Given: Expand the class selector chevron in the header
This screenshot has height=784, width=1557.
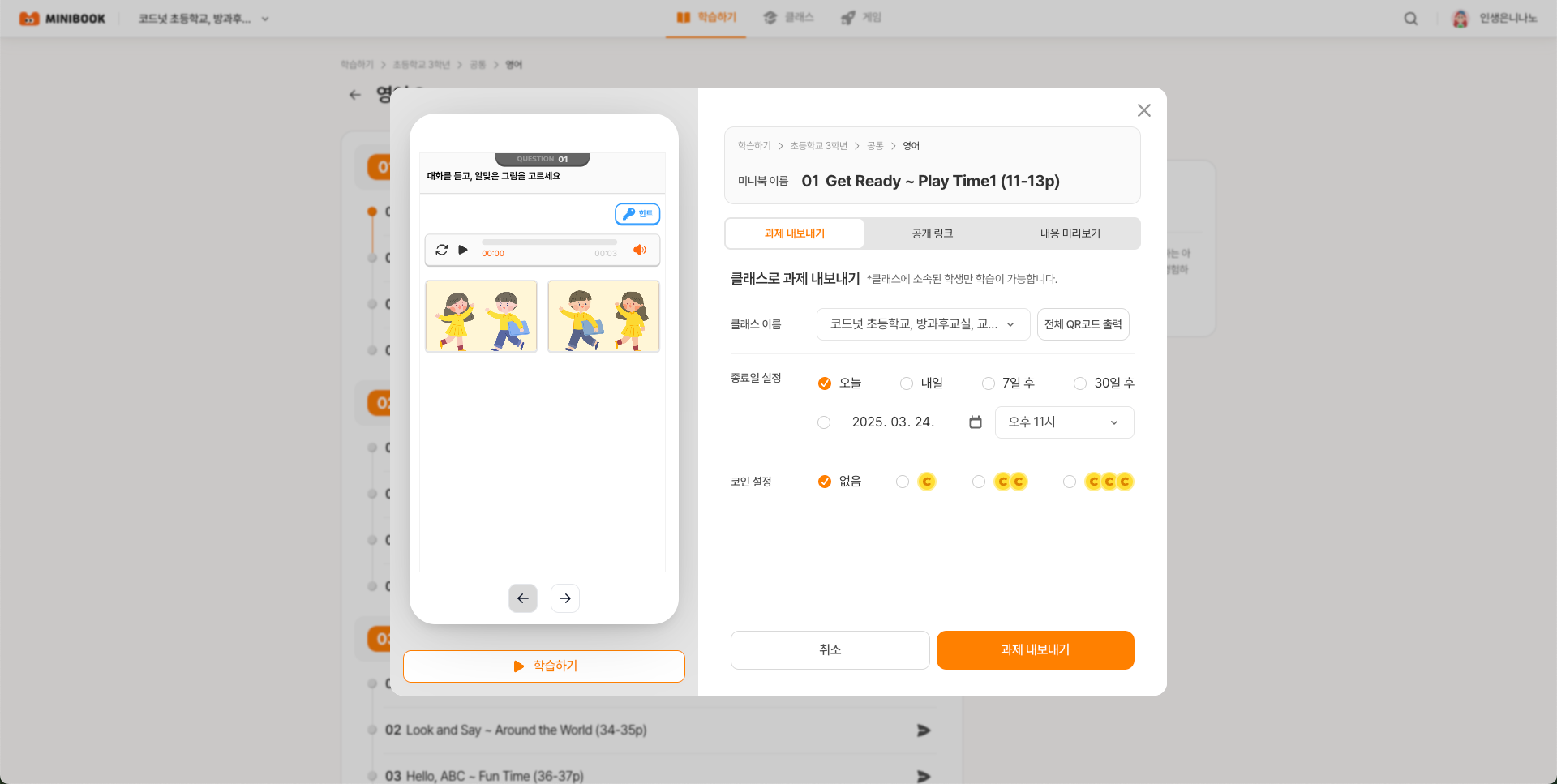Looking at the screenshot, I should [264, 19].
